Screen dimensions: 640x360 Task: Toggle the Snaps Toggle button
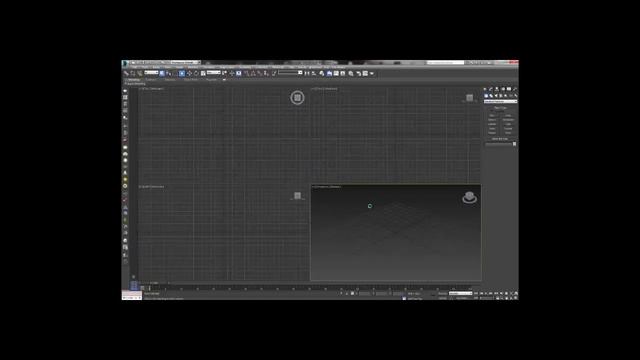(x=246, y=73)
